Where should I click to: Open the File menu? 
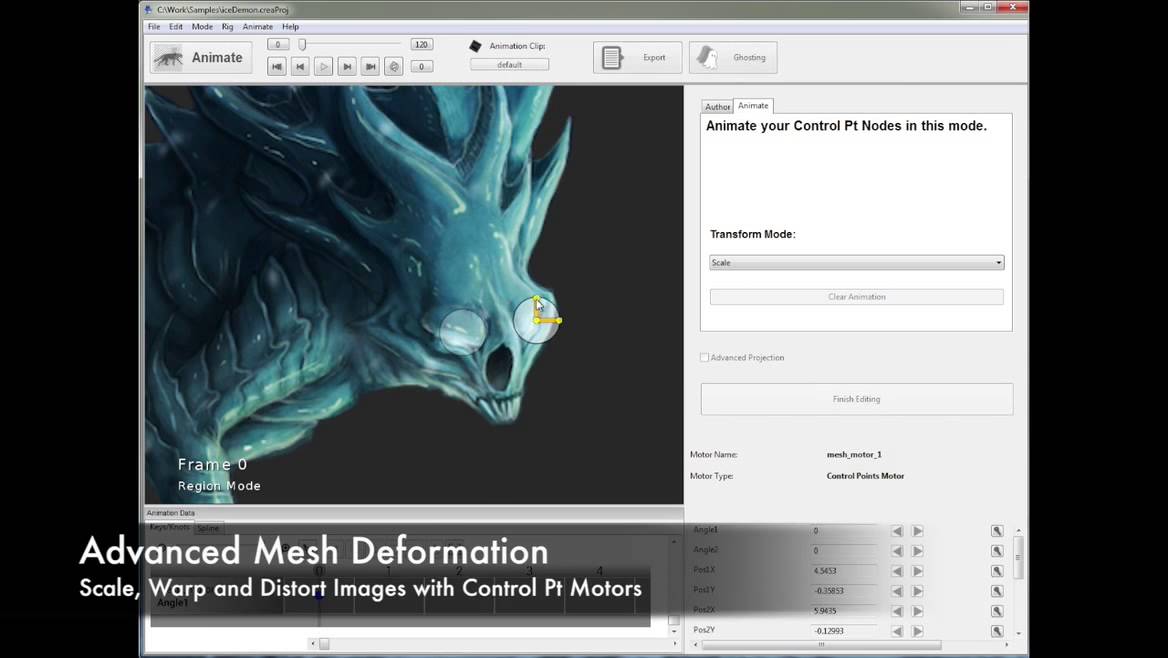[154, 27]
